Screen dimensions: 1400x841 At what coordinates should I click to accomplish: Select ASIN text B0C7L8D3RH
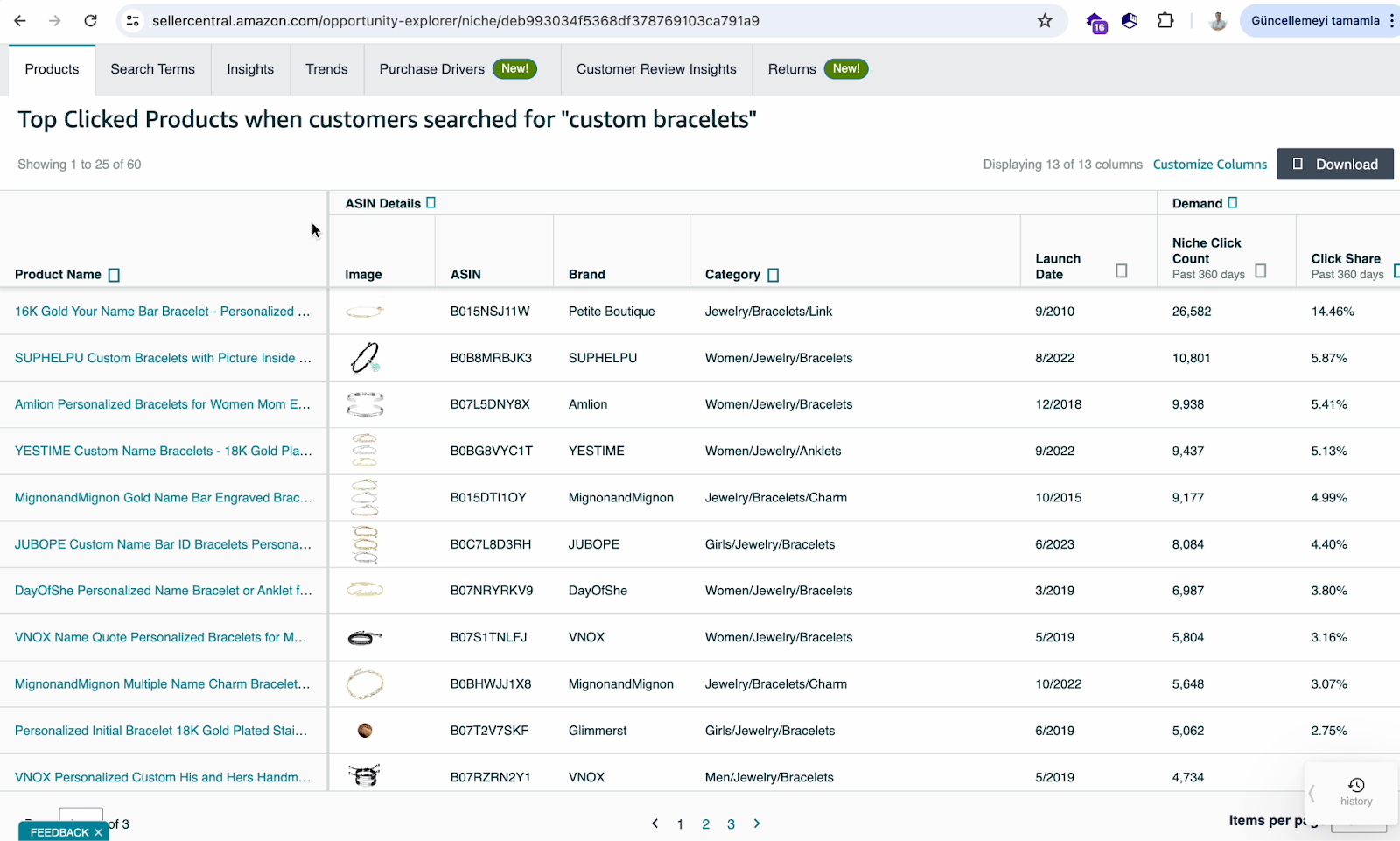click(491, 544)
